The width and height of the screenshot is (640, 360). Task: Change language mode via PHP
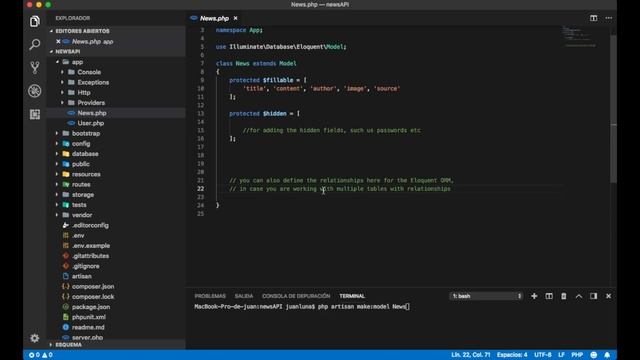coord(577,355)
